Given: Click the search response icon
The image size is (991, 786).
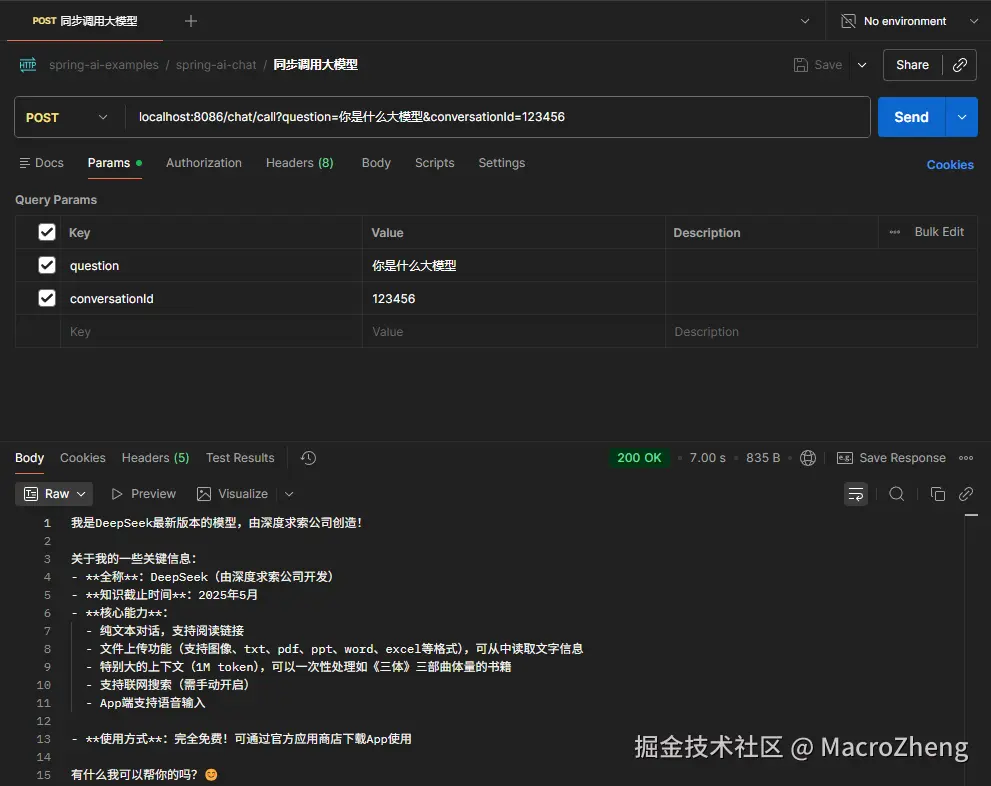Looking at the screenshot, I should click(x=896, y=494).
